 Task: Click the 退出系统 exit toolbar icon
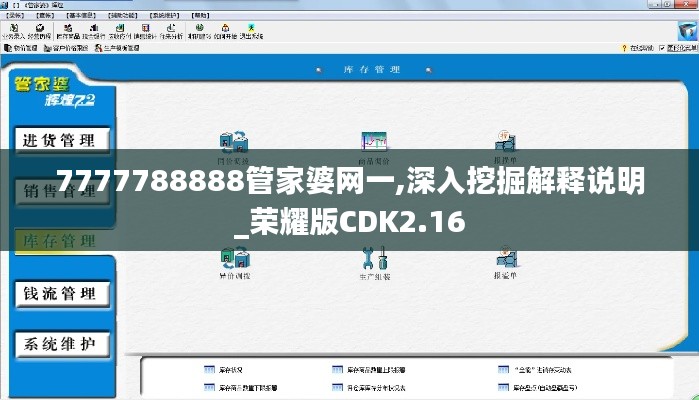(251, 31)
